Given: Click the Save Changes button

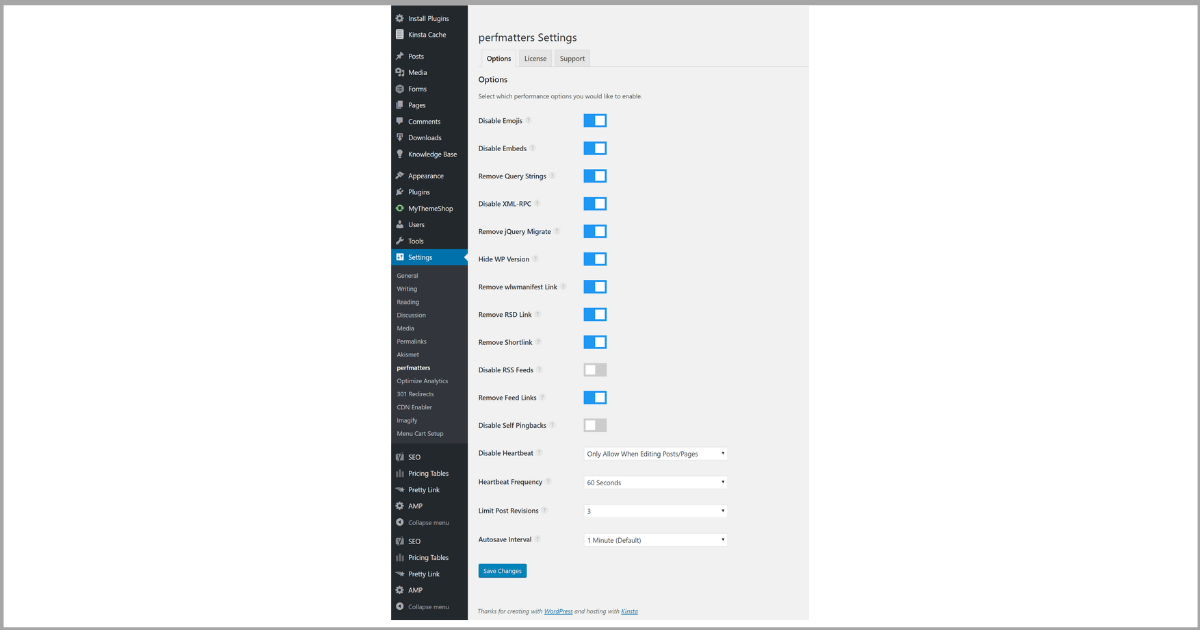Looking at the screenshot, I should click(x=502, y=571).
